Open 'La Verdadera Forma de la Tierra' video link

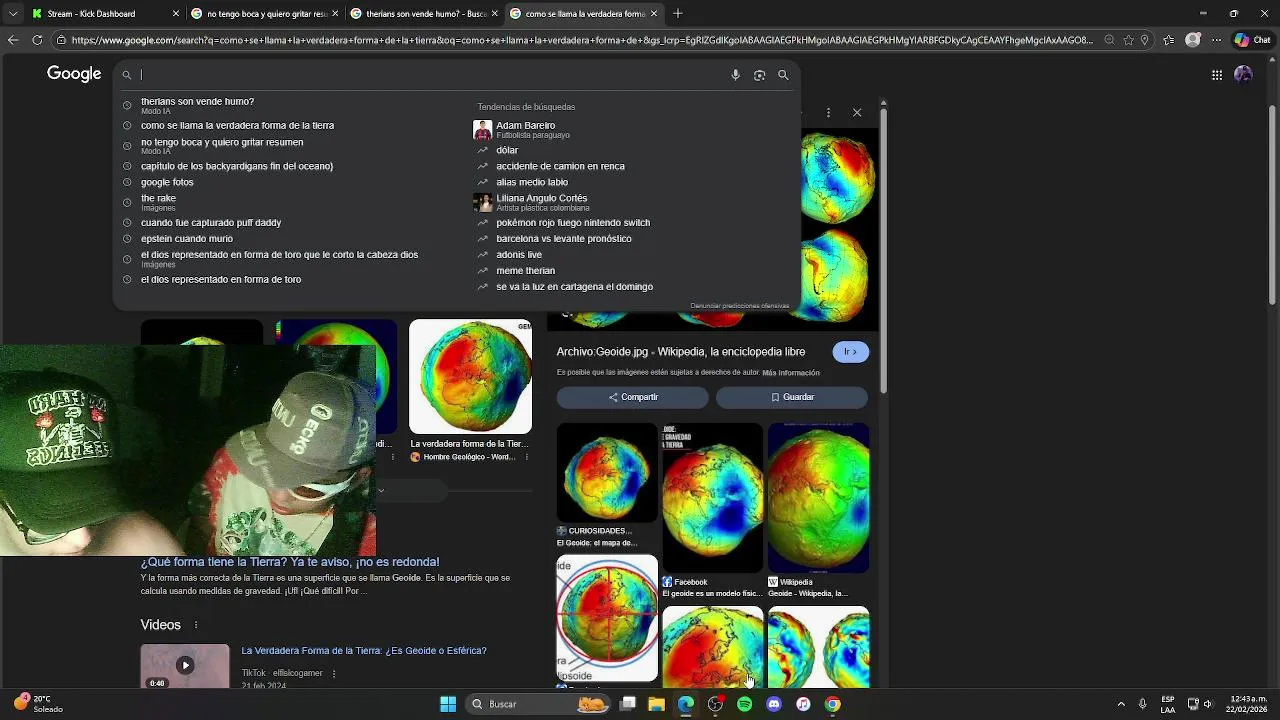click(364, 651)
